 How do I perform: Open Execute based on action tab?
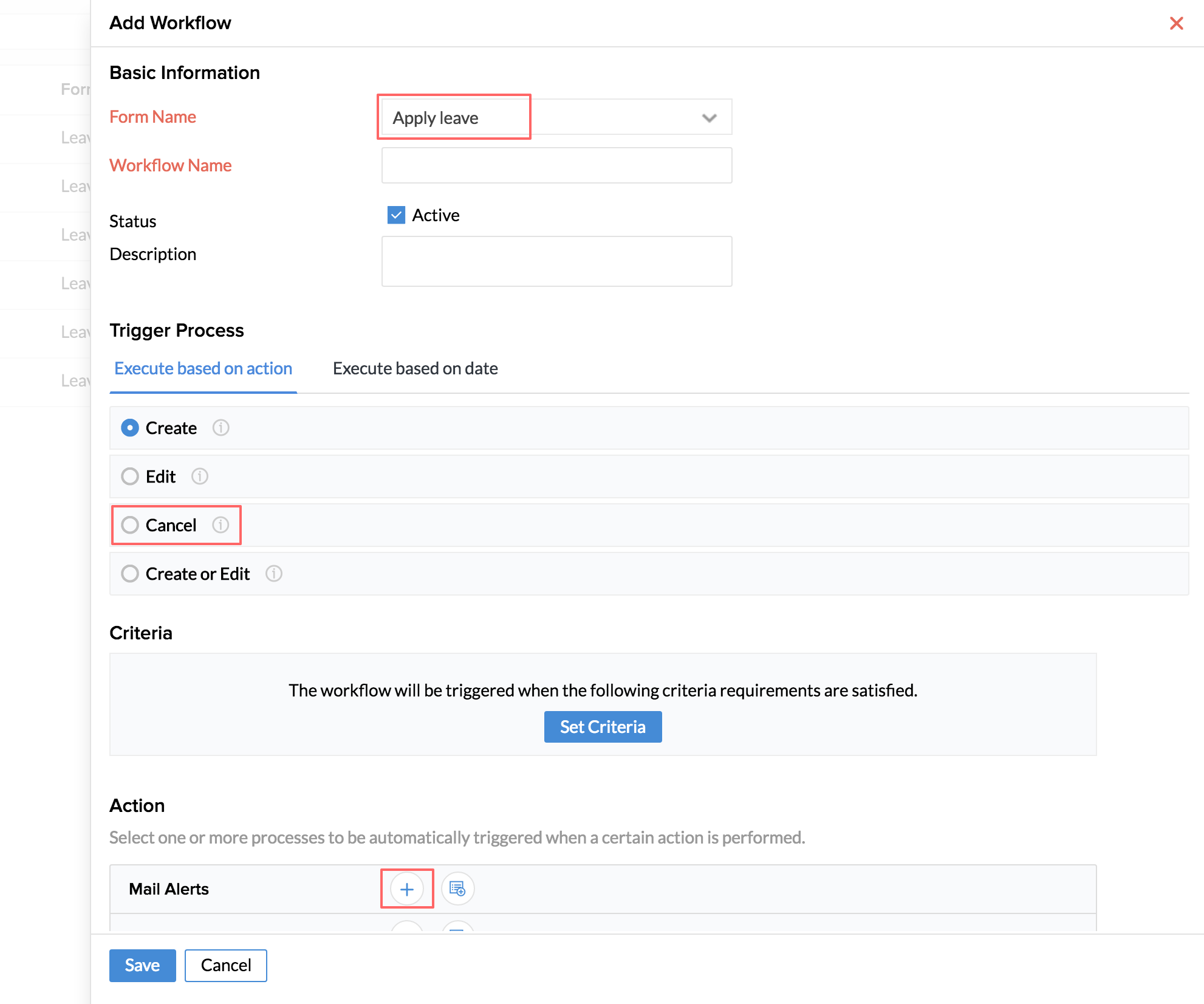pyautogui.click(x=203, y=368)
